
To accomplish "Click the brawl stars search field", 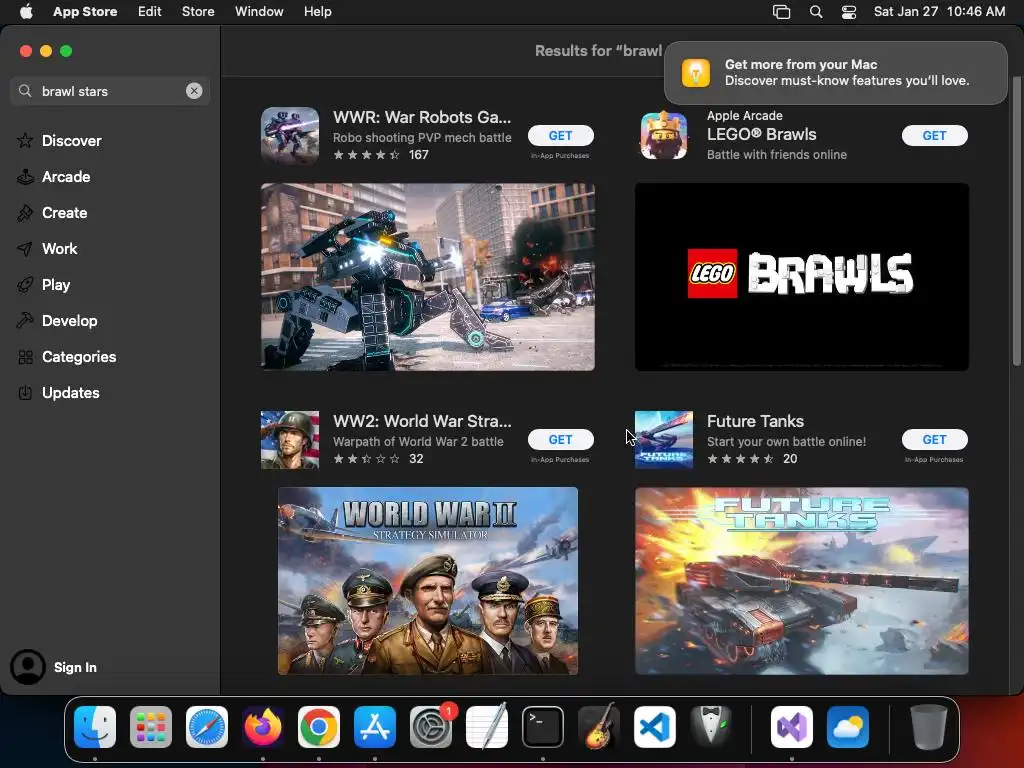I will point(110,91).
